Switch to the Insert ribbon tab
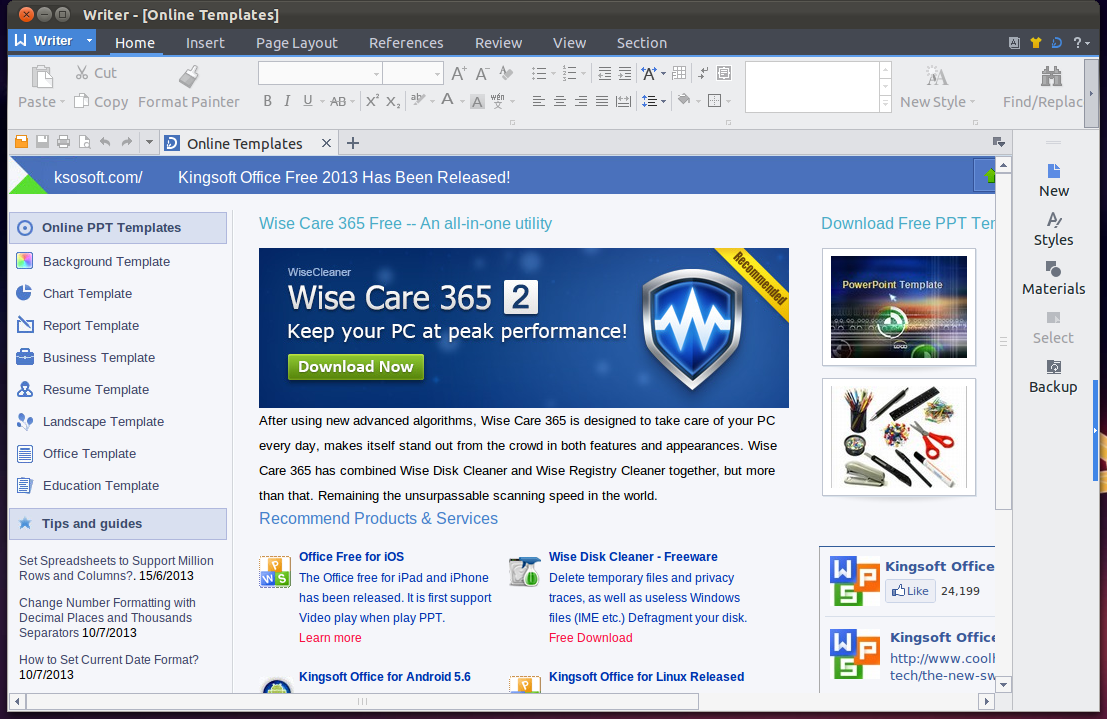This screenshot has height=719, width=1107. point(205,43)
